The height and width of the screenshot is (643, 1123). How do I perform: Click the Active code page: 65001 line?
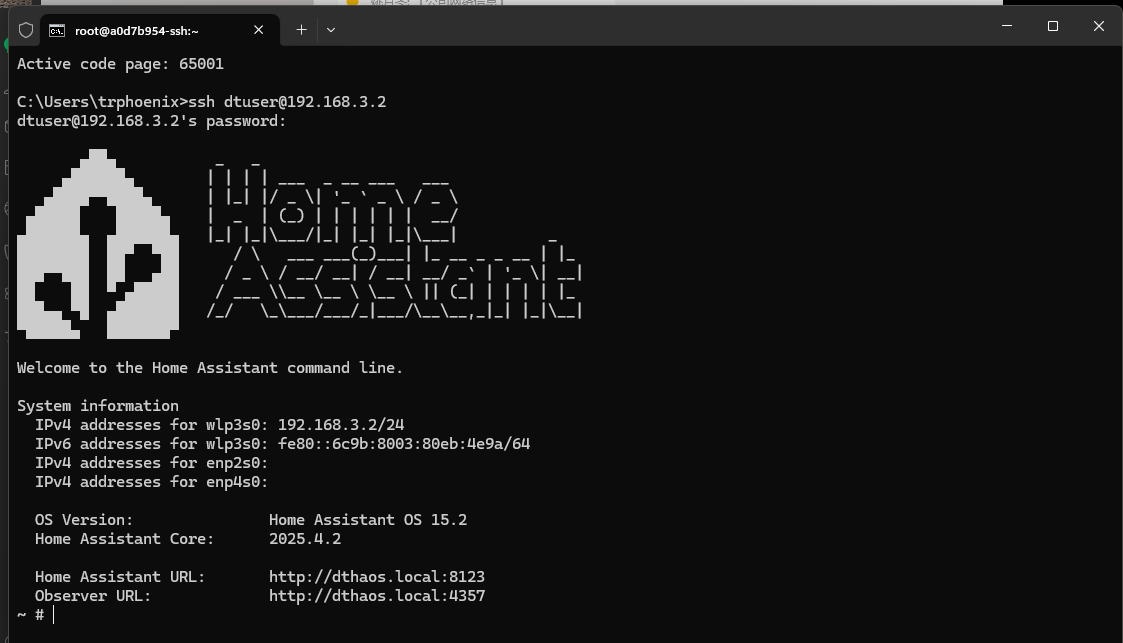click(x=120, y=64)
